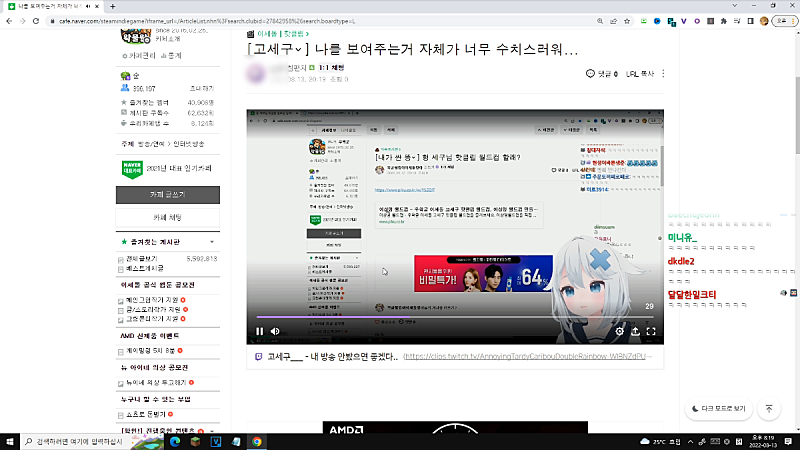Click the scroll-to-top arrow button
The width and height of the screenshot is (800, 450).
(x=769, y=409)
